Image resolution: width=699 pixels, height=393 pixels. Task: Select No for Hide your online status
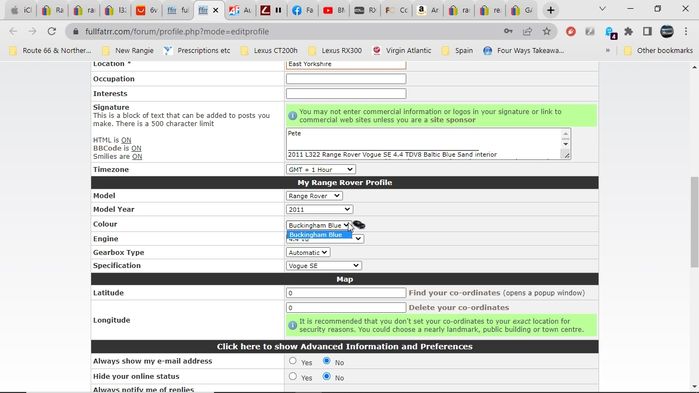327,377
